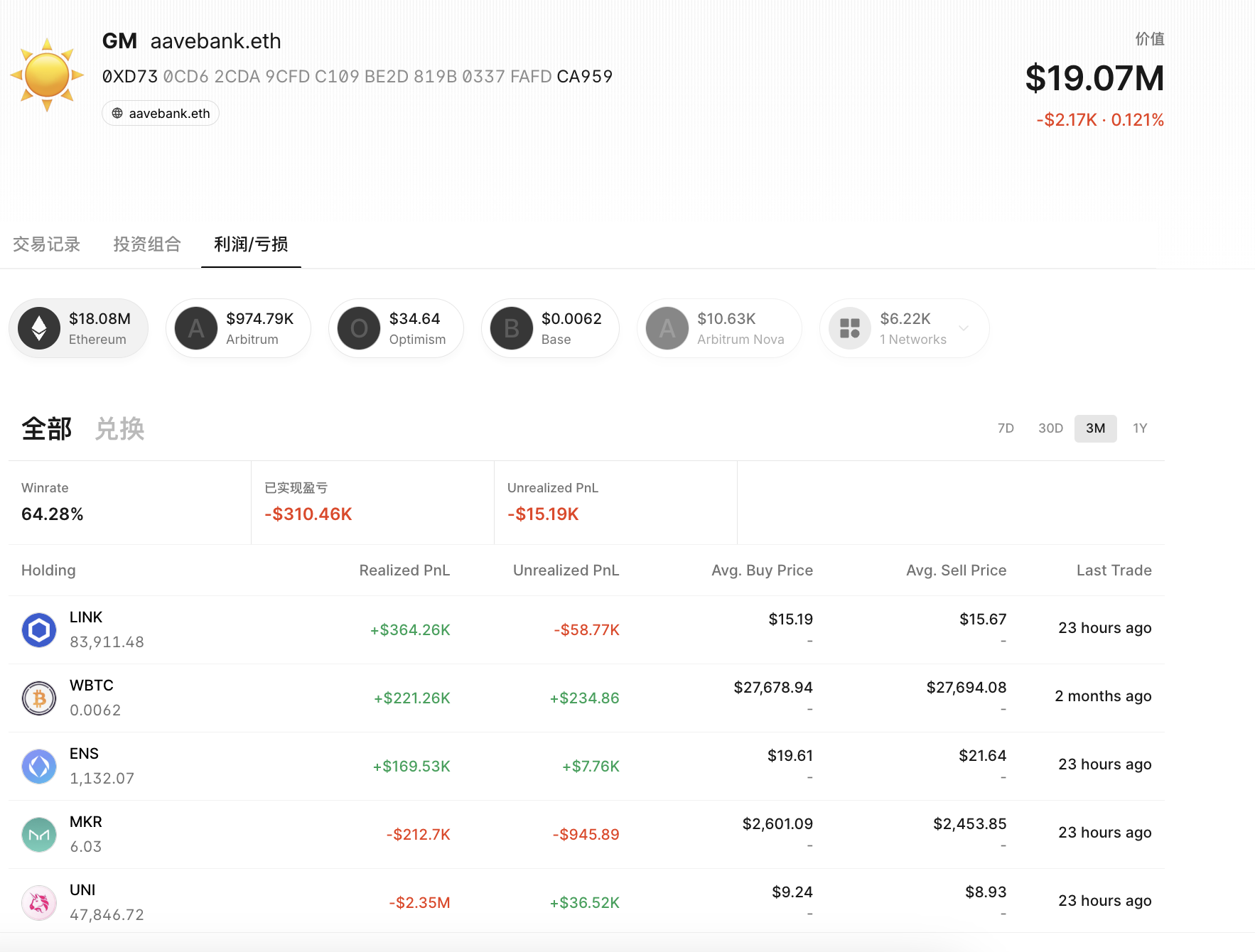
Task: Filter by $18.08M Ethereum card
Action: tap(78, 328)
